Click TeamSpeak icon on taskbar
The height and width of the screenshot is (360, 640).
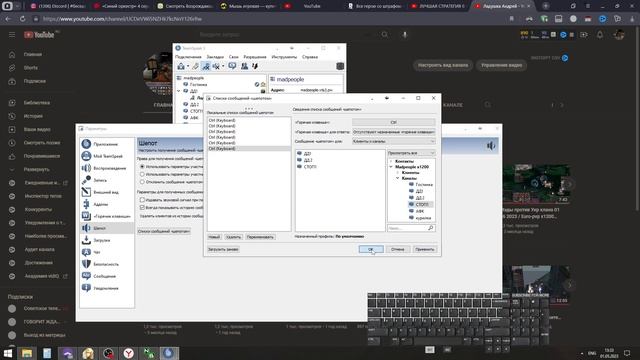coord(169,353)
